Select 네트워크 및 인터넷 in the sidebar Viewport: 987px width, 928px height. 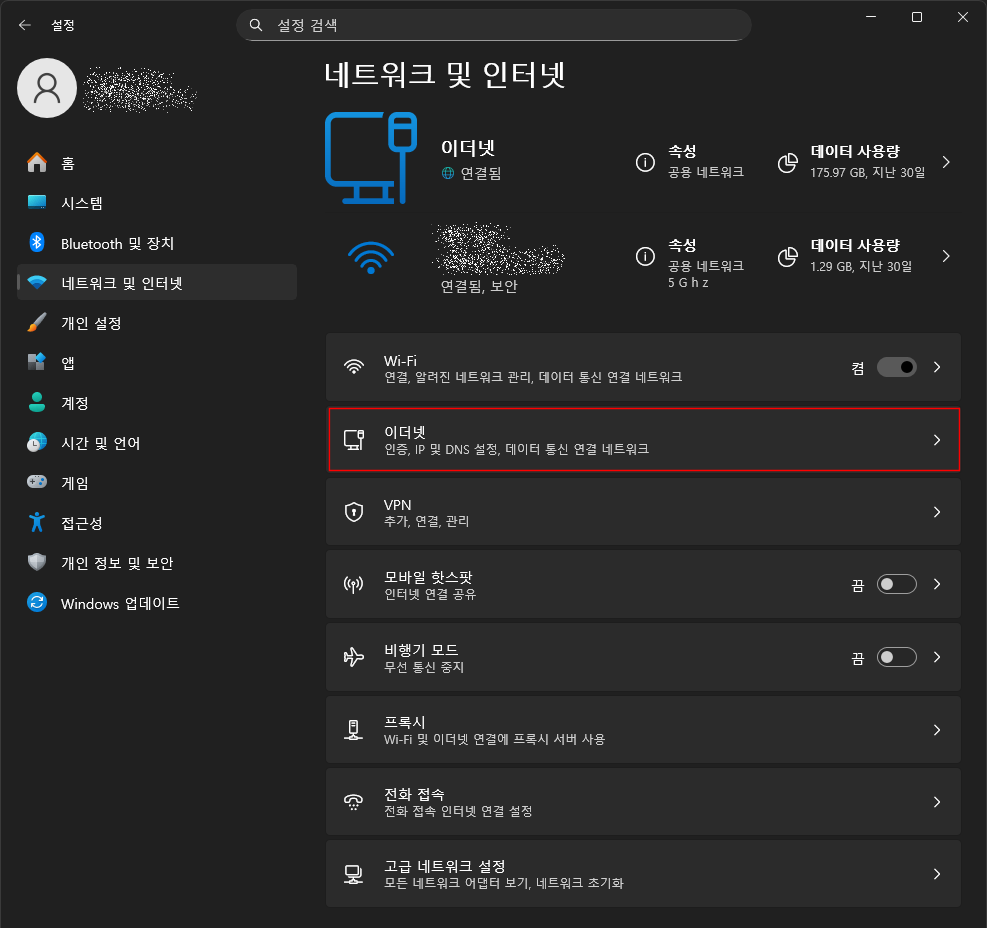point(157,283)
